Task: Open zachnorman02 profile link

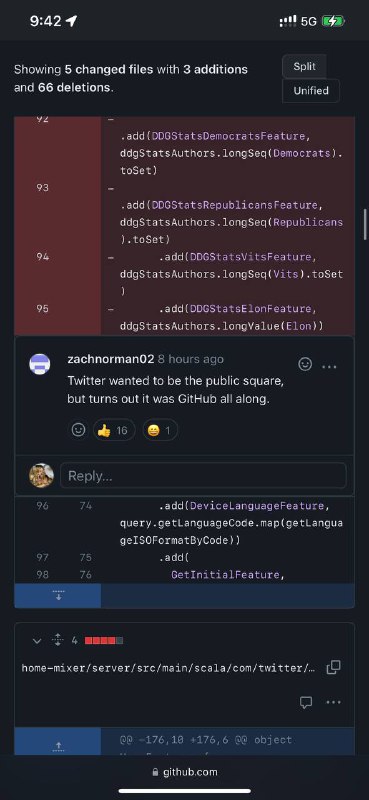Action: pyautogui.click(x=110, y=359)
